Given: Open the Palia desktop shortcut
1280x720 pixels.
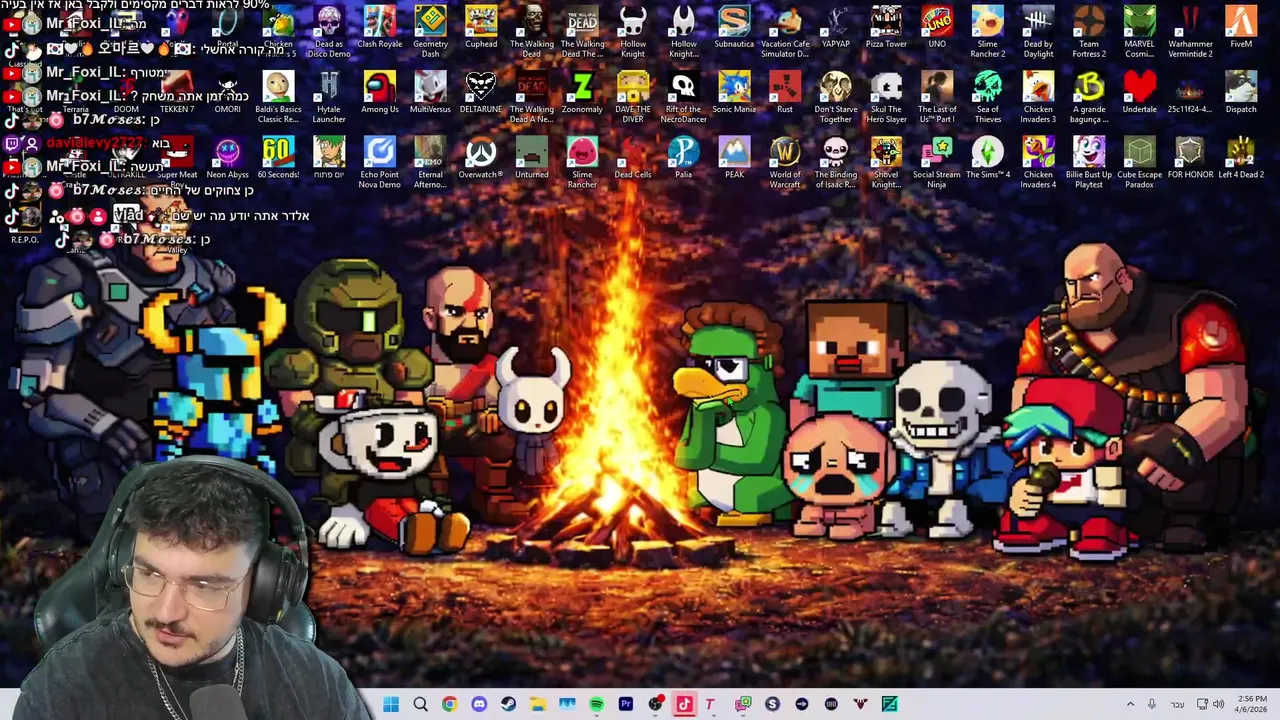Looking at the screenshot, I should pos(683,158).
